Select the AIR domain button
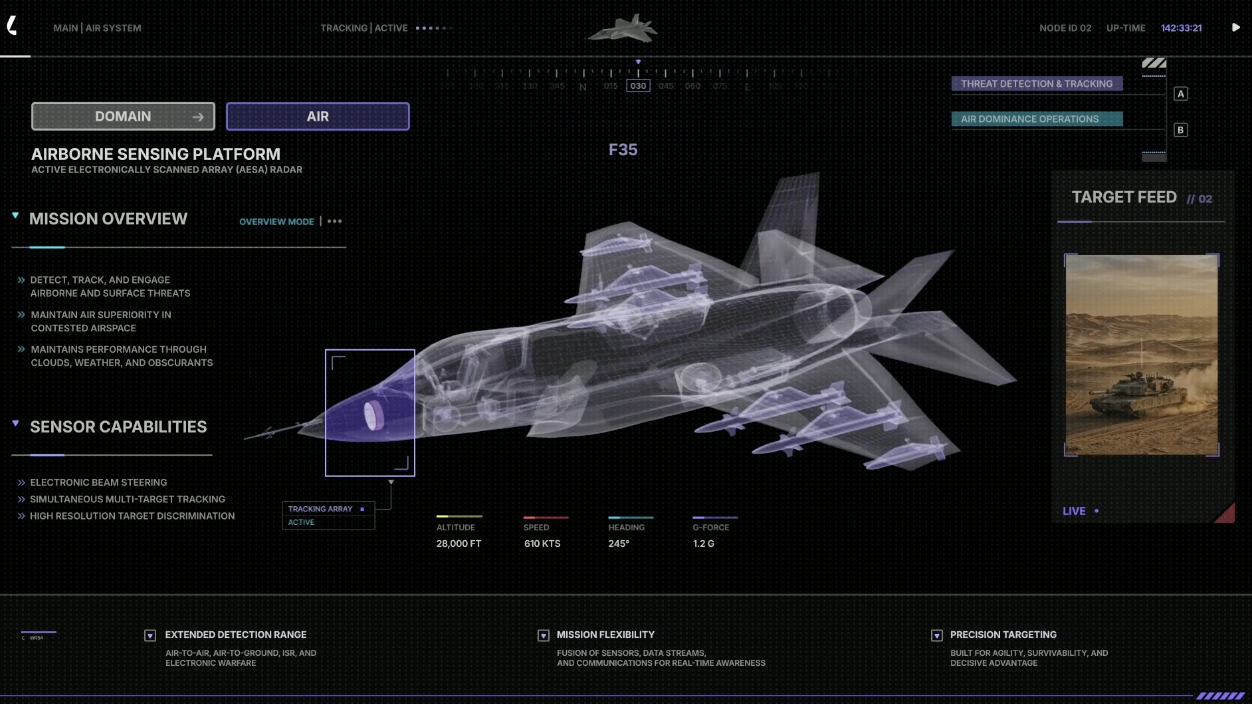This screenshot has width=1252, height=704. click(x=318, y=116)
